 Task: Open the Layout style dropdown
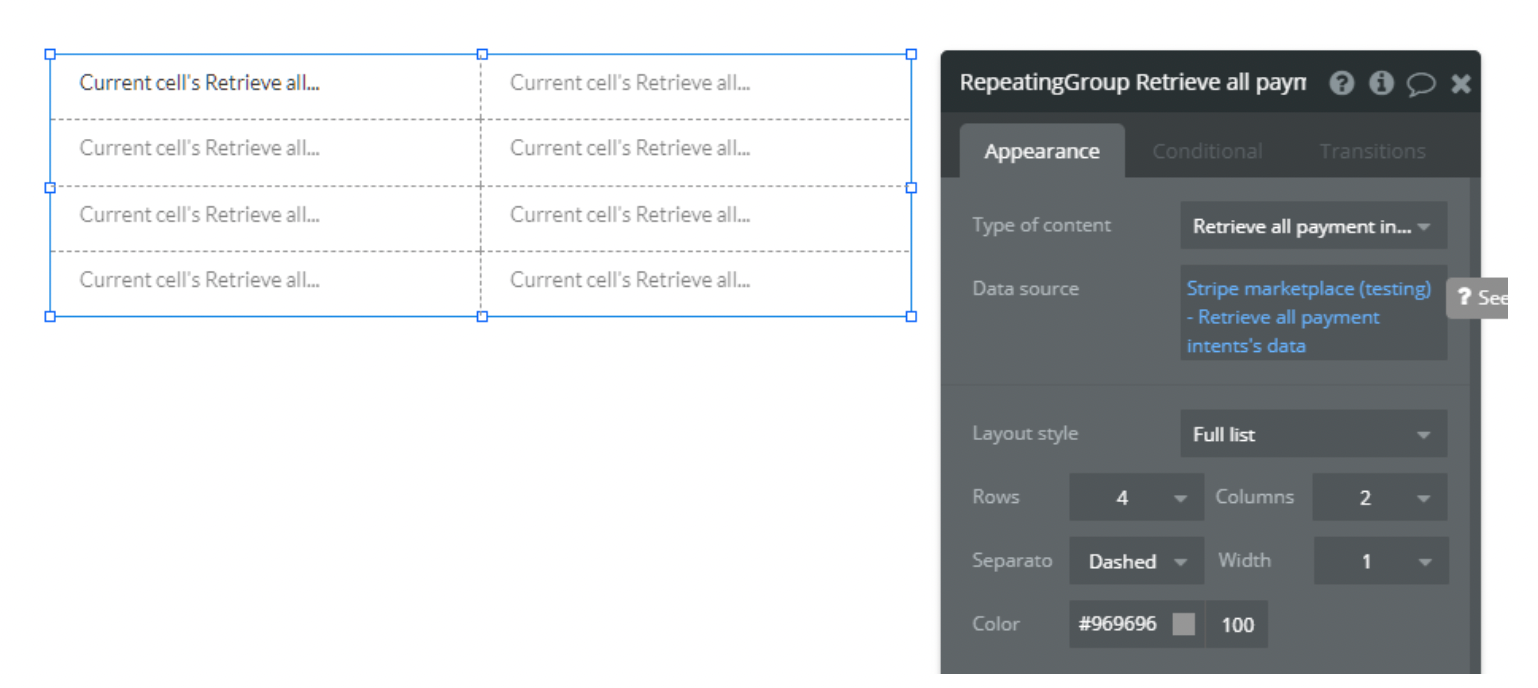click(1312, 434)
